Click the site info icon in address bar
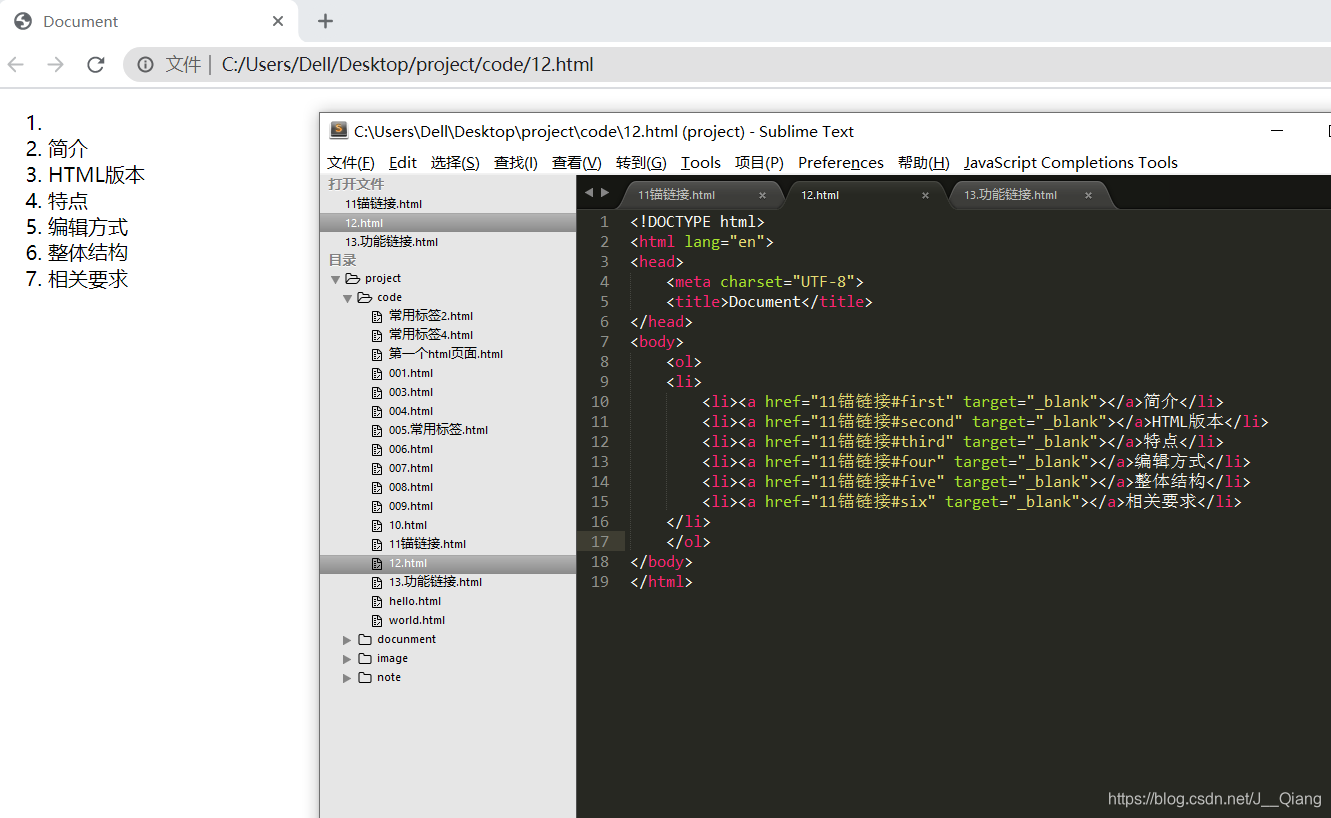 click(146, 65)
